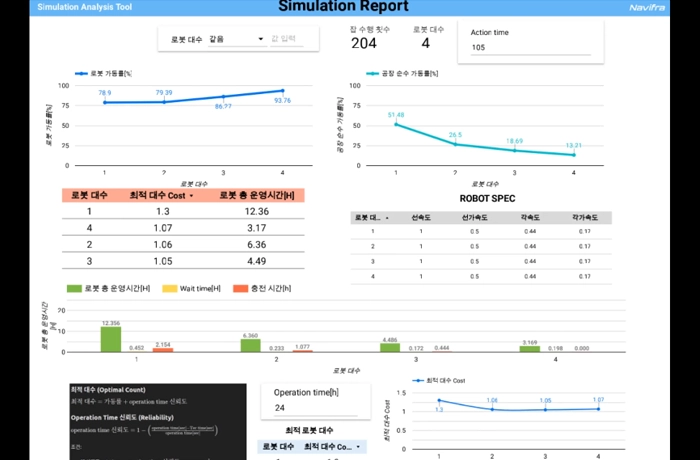This screenshot has width=700, height=460.
Task: Click the 로봇 대수 header of orange cost table
Action: pos(89,196)
